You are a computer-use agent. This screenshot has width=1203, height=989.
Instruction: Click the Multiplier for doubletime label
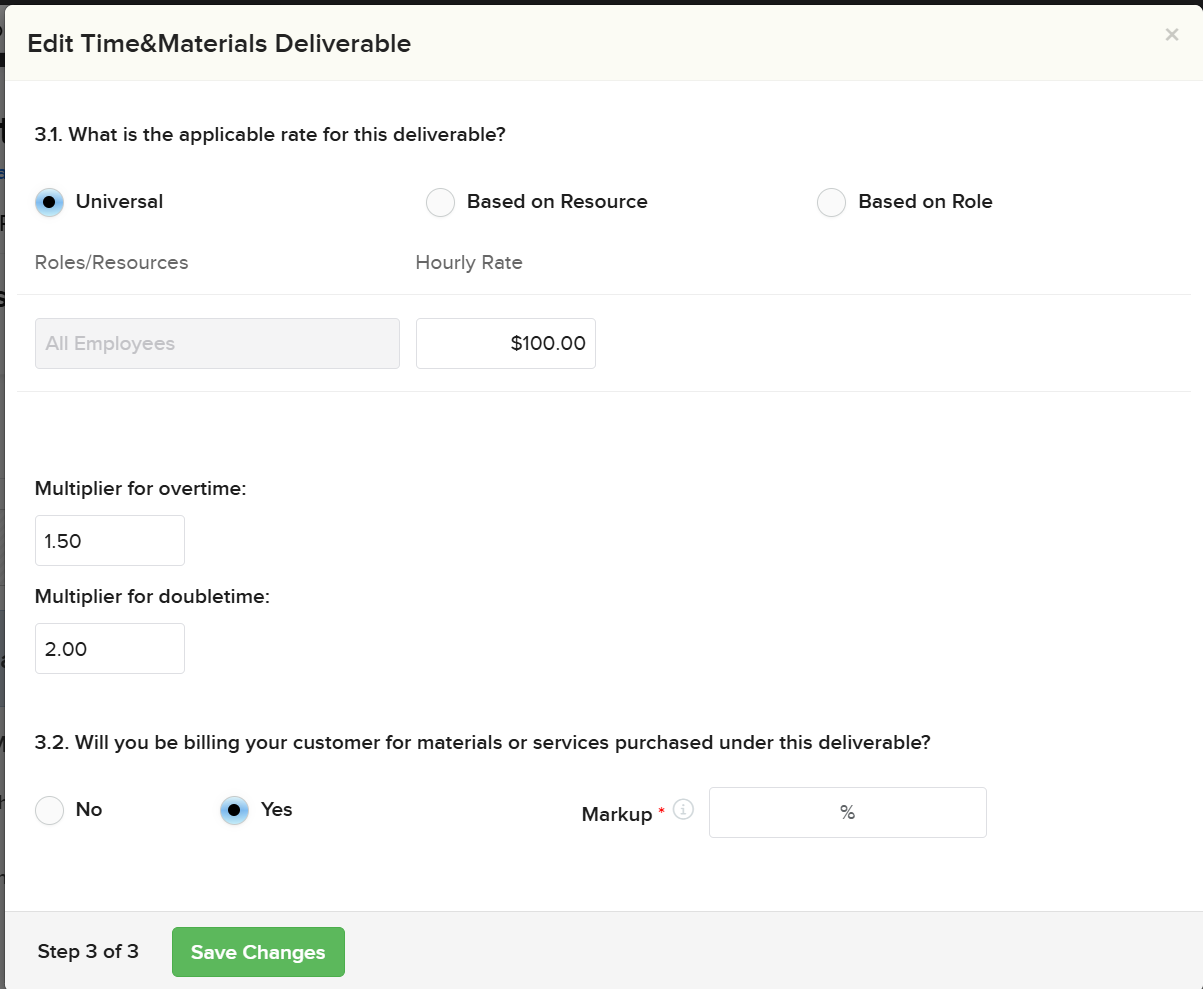(x=152, y=597)
